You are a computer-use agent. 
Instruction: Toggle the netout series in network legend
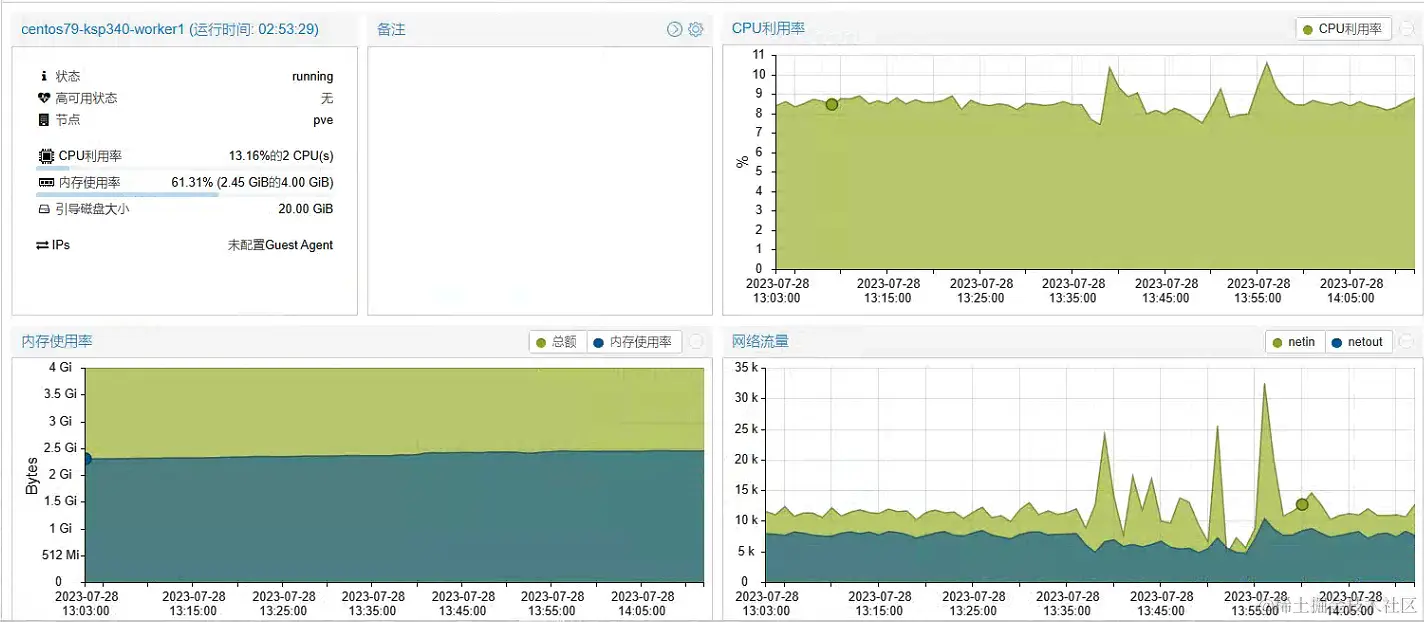pyautogui.click(x=1357, y=342)
